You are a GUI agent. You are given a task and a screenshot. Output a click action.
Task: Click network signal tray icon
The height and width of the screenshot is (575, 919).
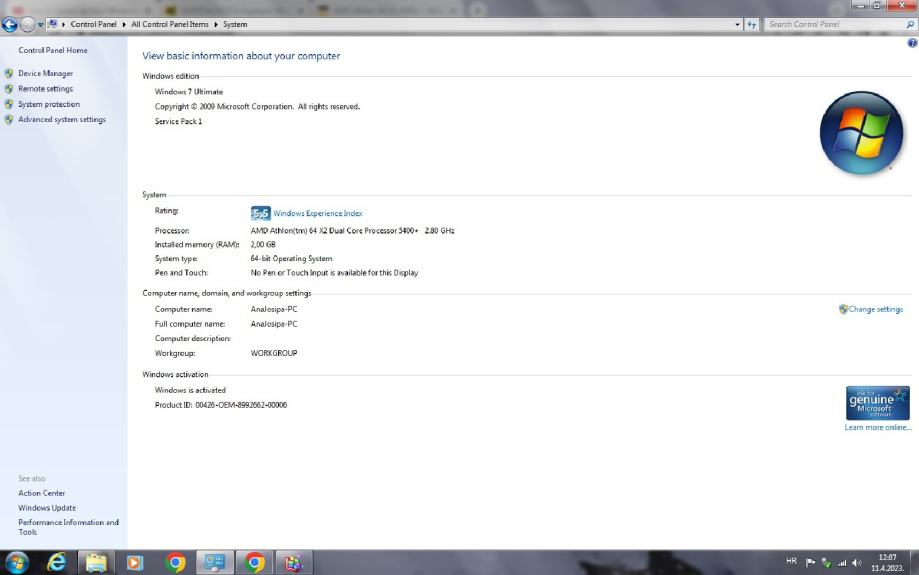click(842, 563)
